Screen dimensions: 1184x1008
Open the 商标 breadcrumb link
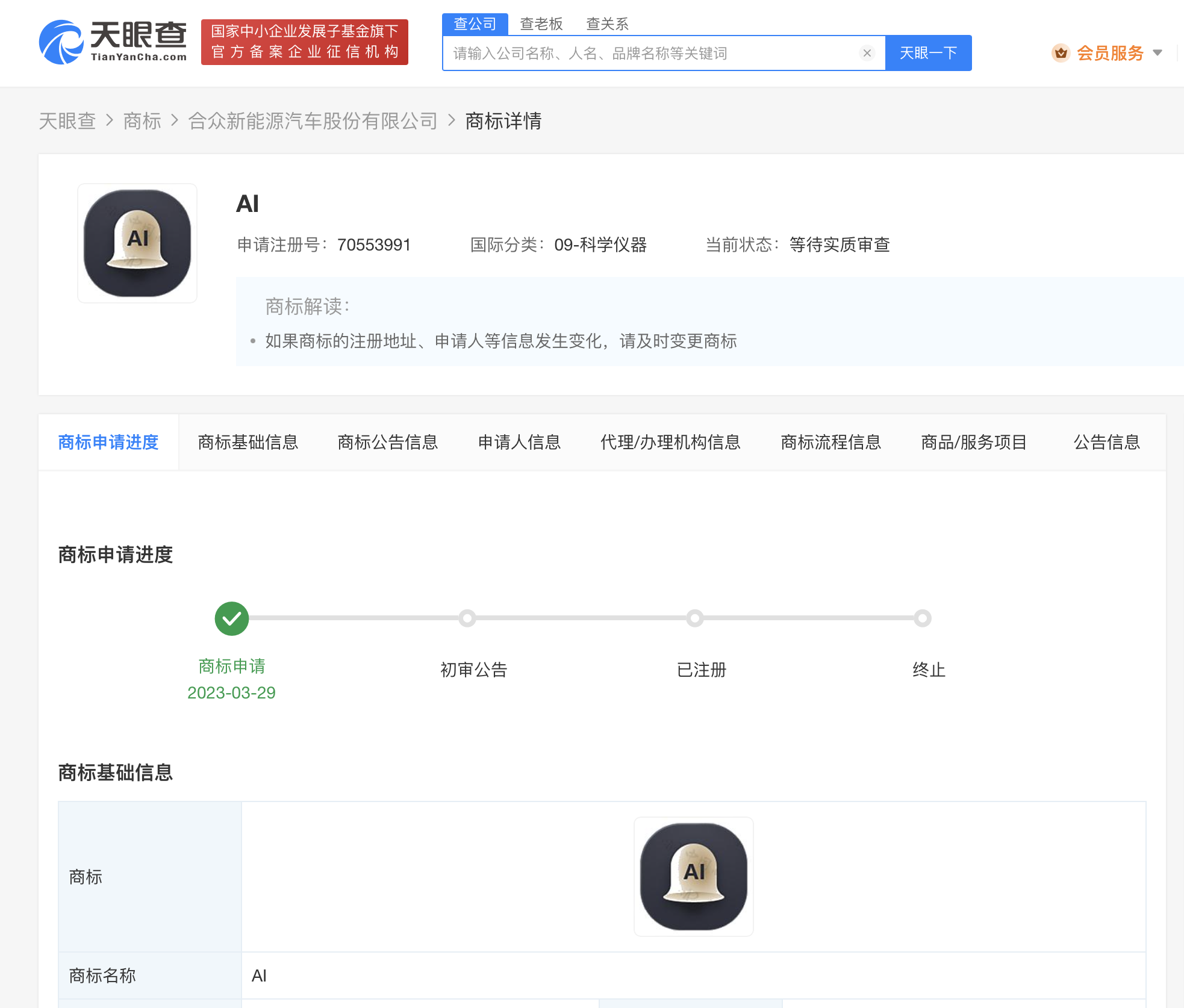[x=142, y=121]
